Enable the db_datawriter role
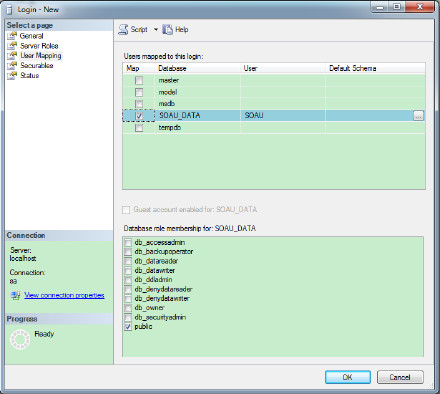Screen dimensions: 440x394 click(128, 270)
